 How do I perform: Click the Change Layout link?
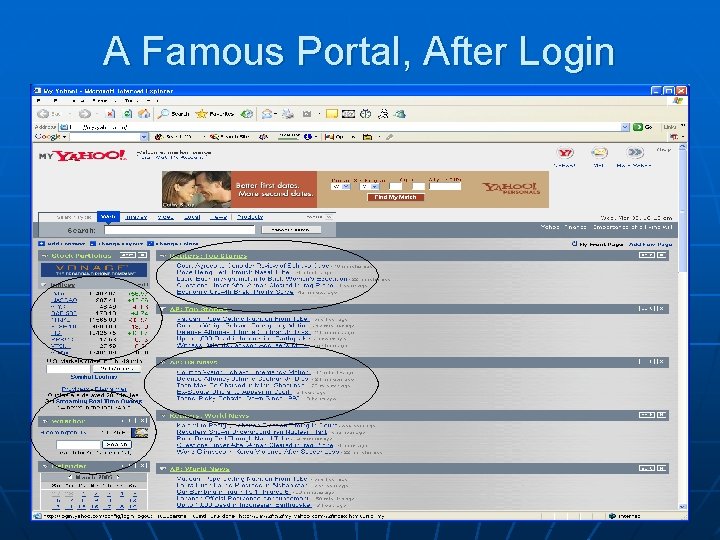pos(117,244)
